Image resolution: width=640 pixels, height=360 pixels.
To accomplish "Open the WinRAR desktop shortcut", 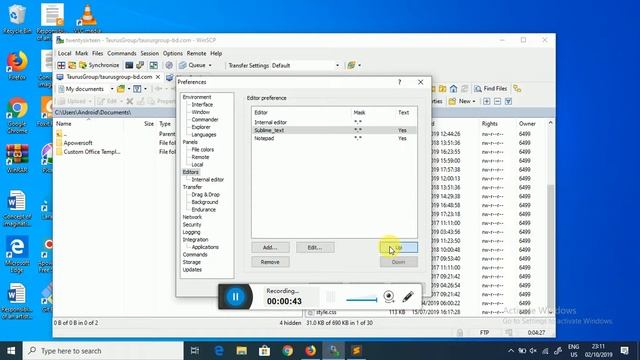I will coord(17,159).
